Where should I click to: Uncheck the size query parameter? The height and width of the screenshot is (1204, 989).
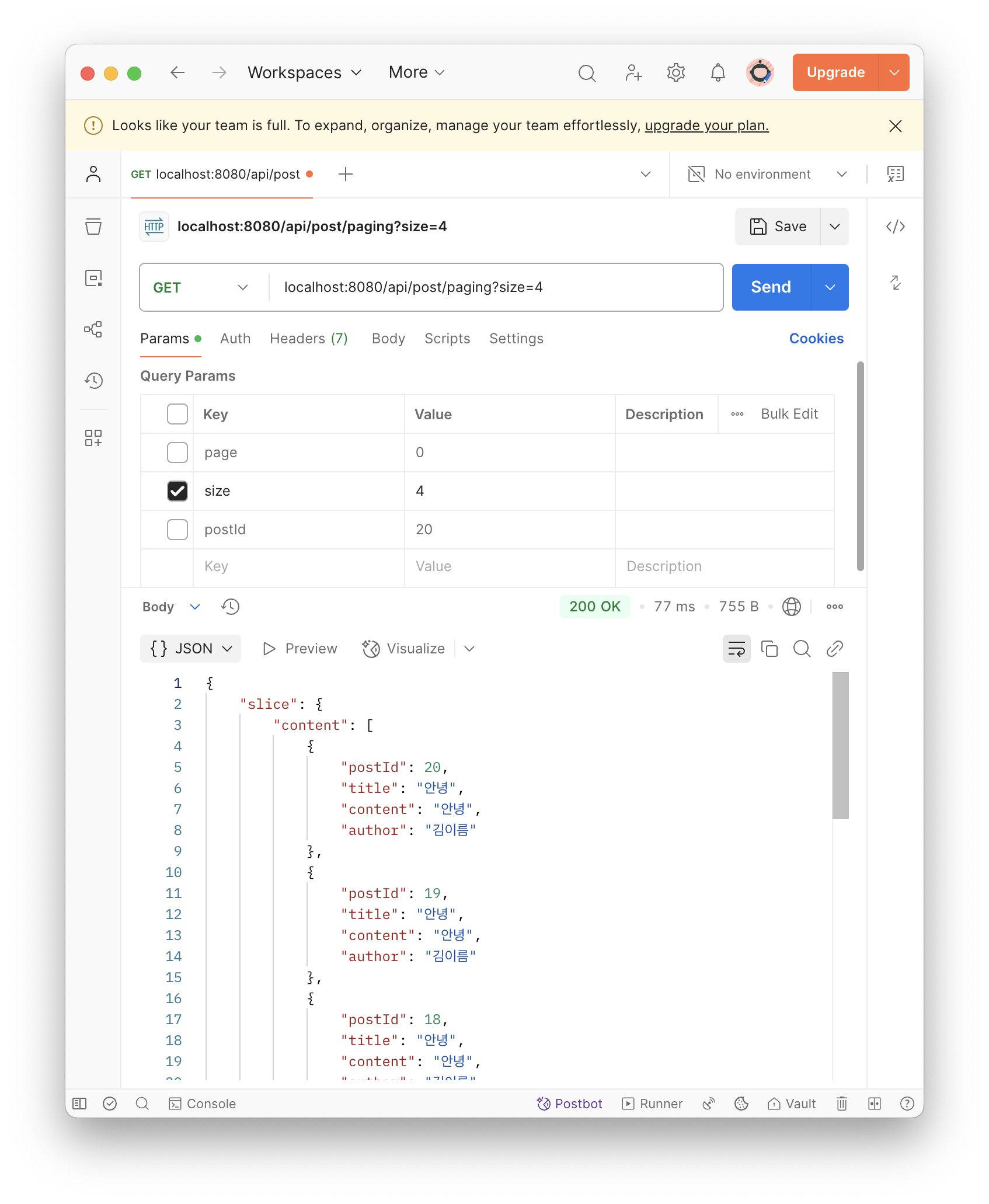click(x=177, y=491)
